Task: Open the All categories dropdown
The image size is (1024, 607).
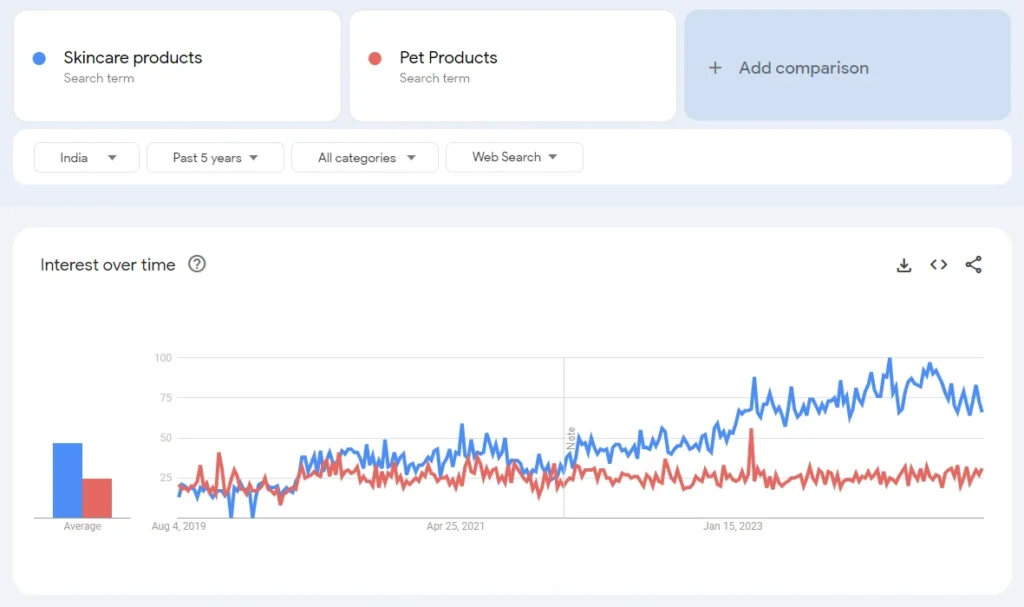Action: pyautogui.click(x=365, y=158)
